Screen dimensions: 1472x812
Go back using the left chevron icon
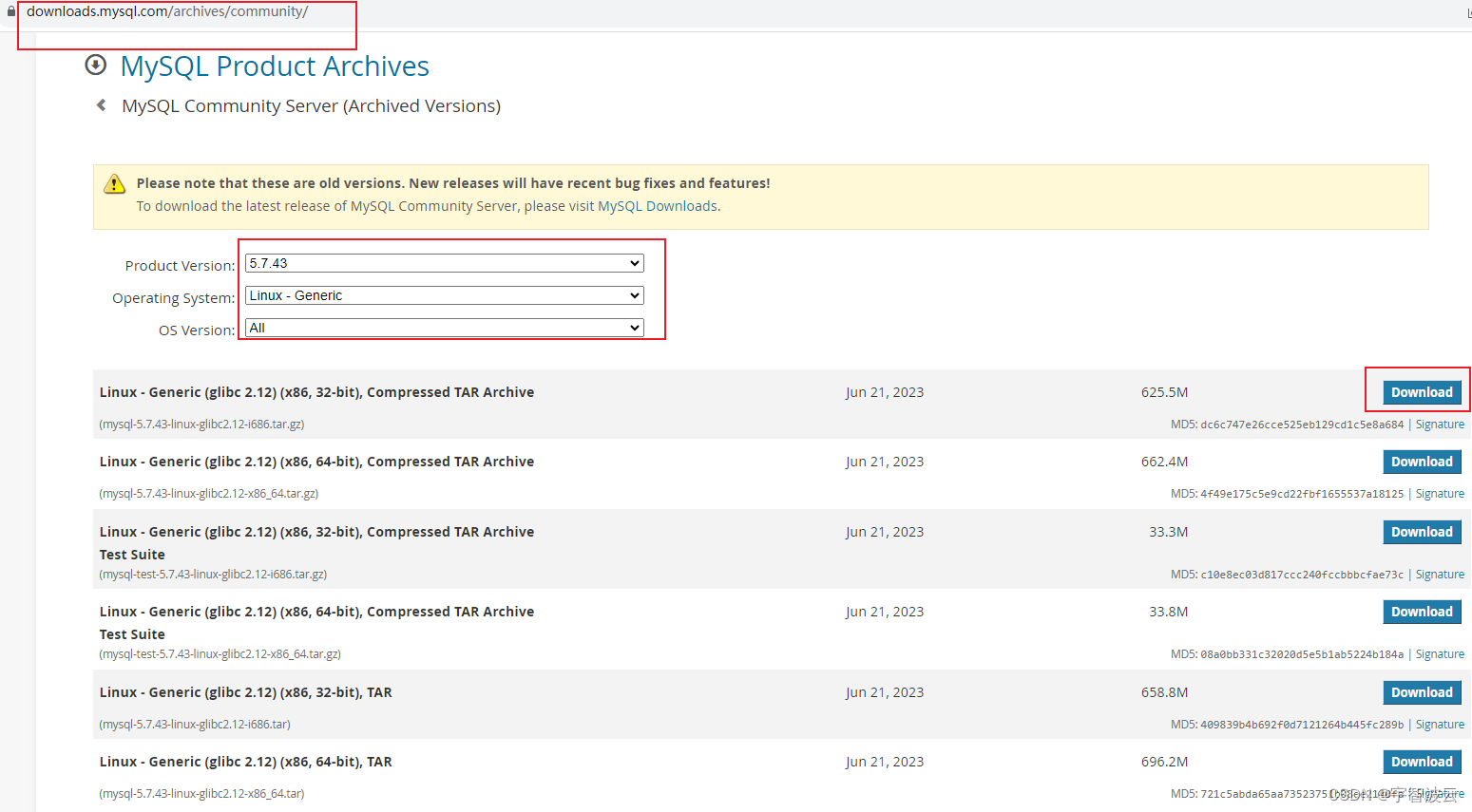[x=102, y=105]
